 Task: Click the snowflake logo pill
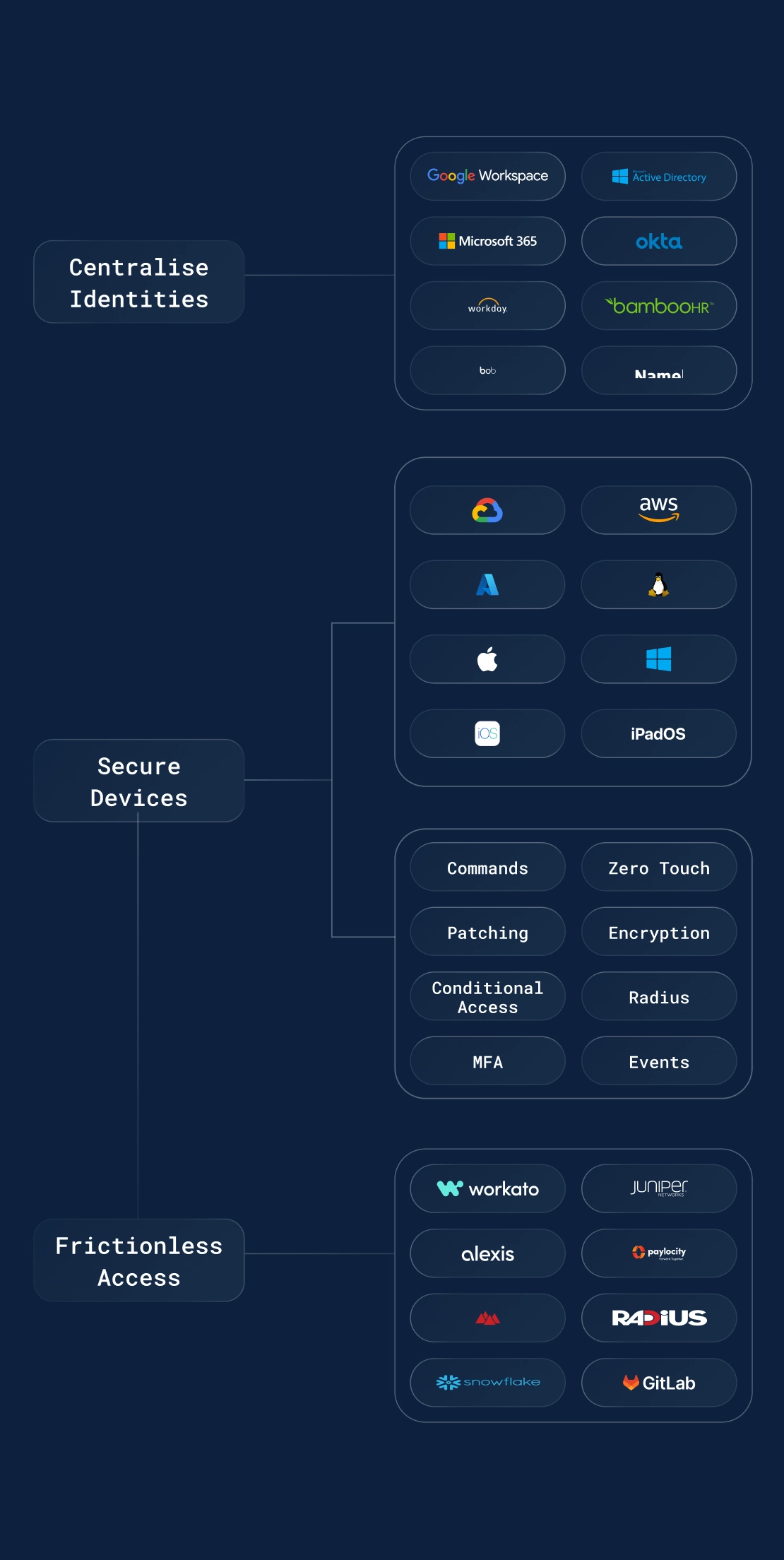[x=487, y=1383]
